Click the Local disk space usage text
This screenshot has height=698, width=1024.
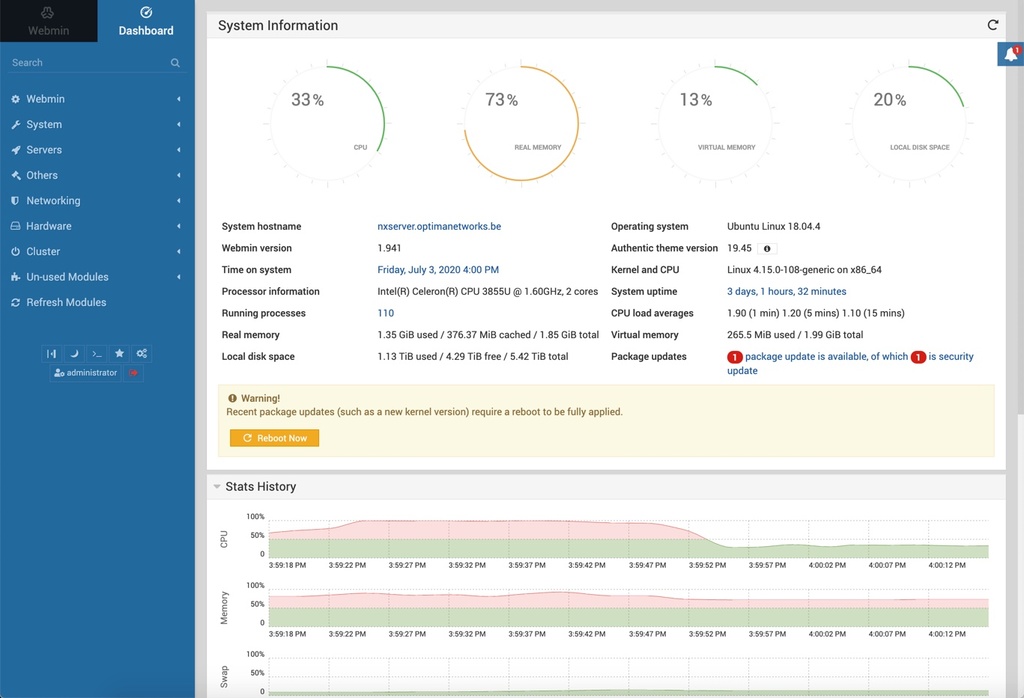[472, 357]
